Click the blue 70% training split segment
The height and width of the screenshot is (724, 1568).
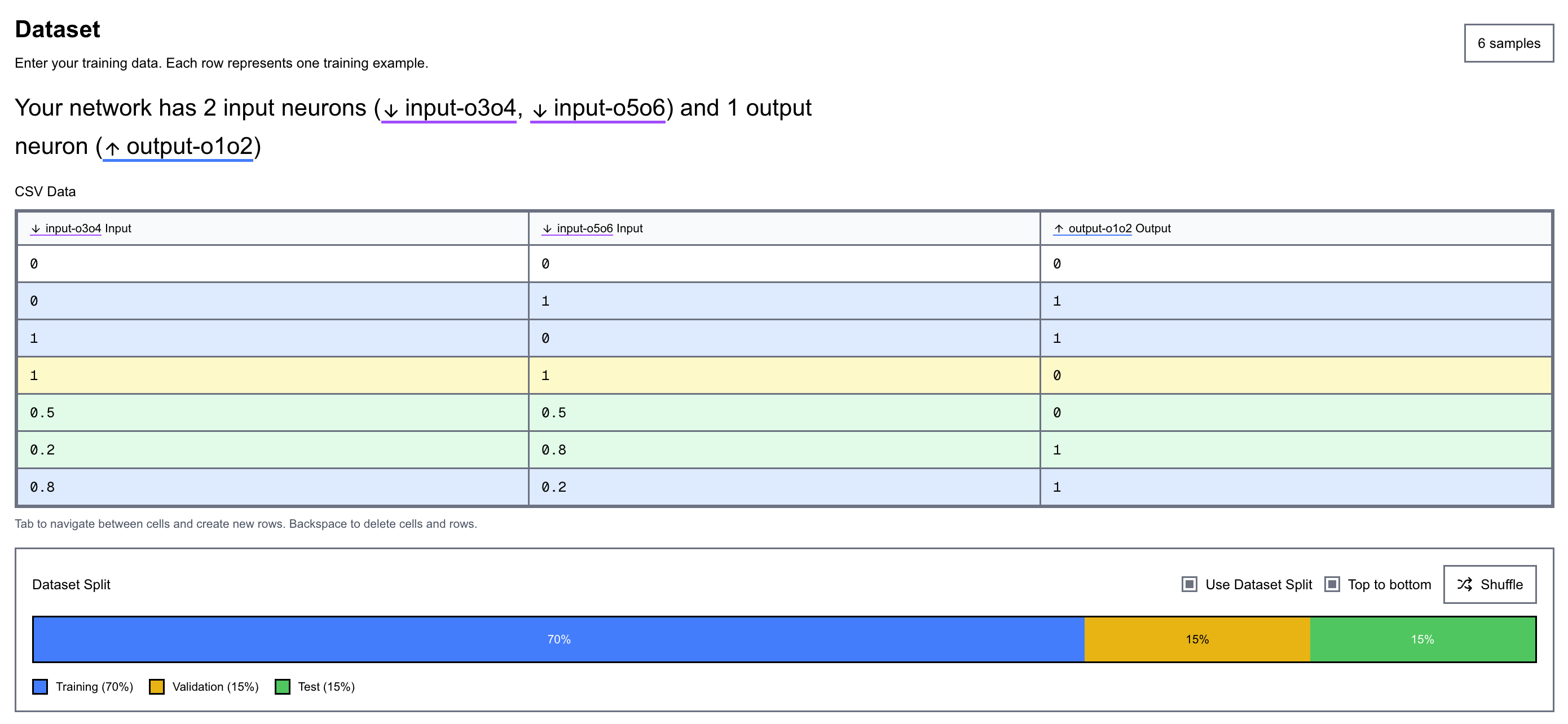tap(558, 639)
